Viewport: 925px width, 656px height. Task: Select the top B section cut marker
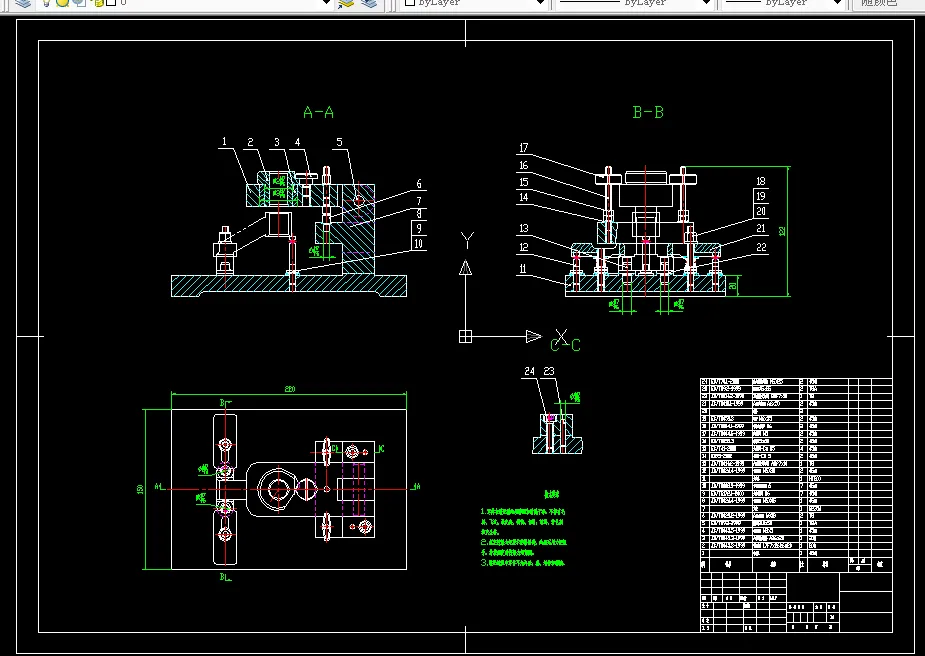pos(225,403)
